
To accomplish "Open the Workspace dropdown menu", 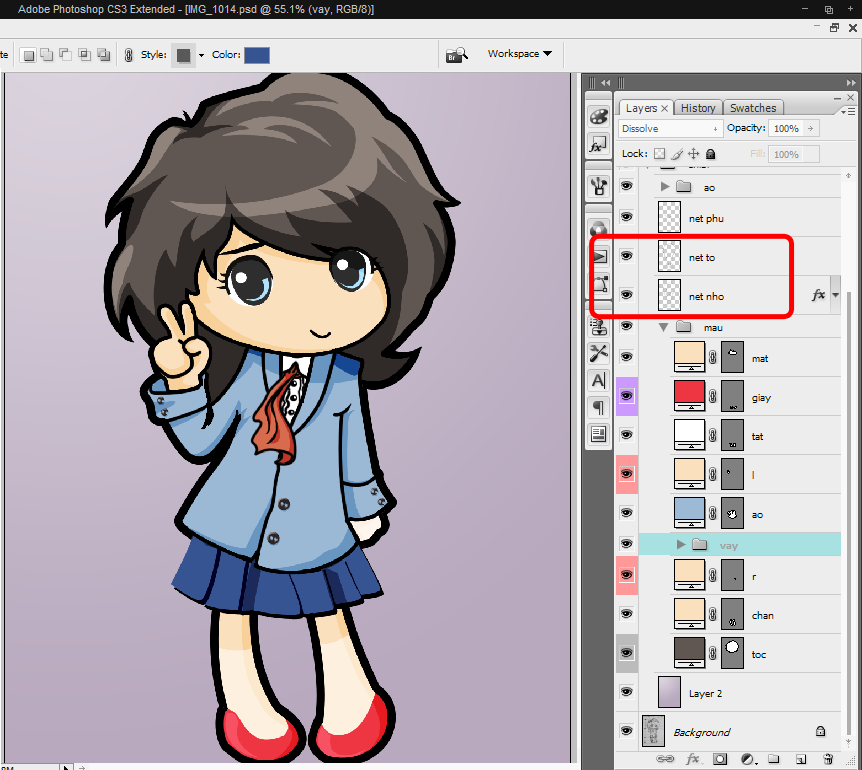I will (x=519, y=54).
